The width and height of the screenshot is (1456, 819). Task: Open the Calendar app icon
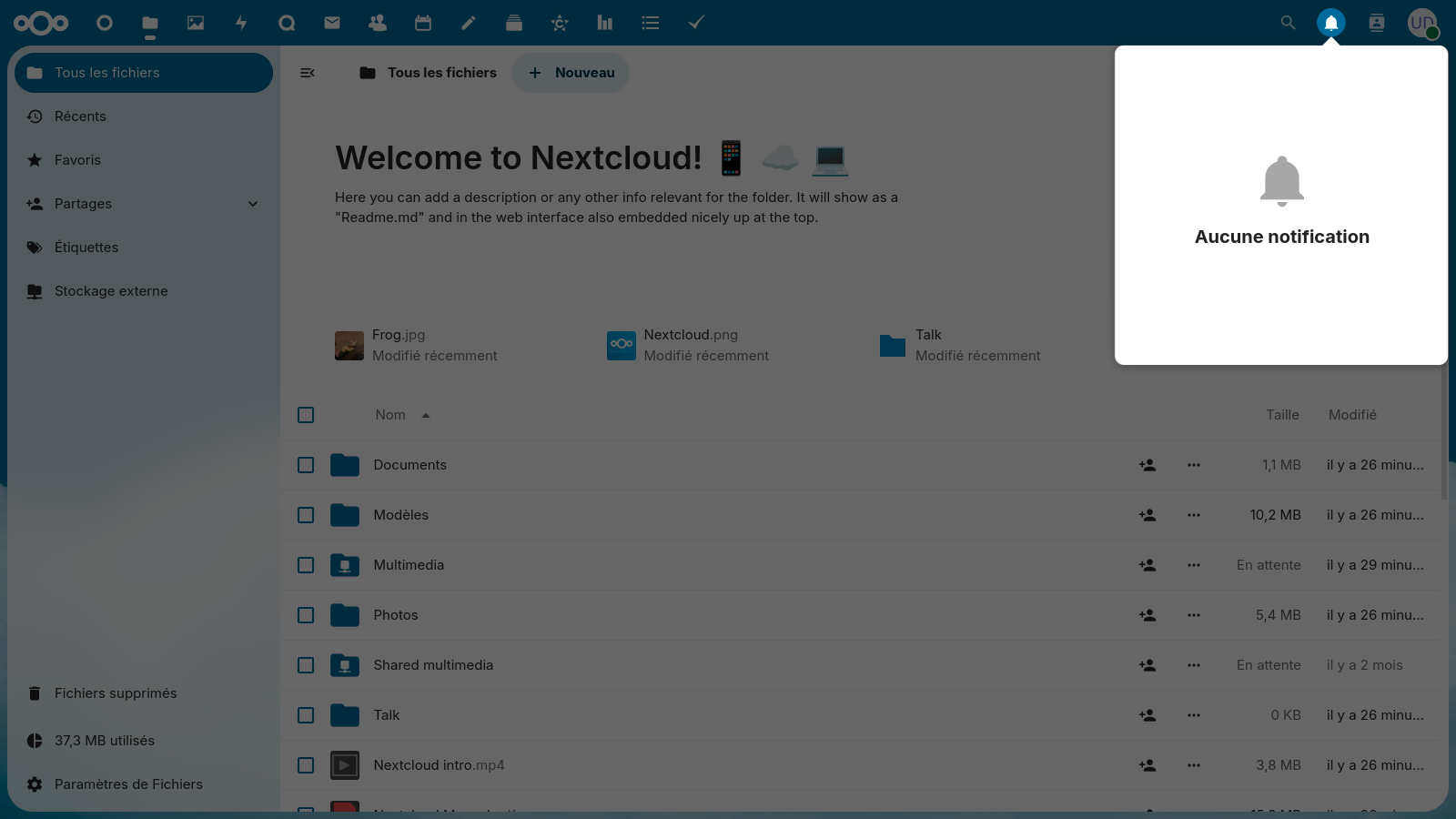[x=423, y=23]
